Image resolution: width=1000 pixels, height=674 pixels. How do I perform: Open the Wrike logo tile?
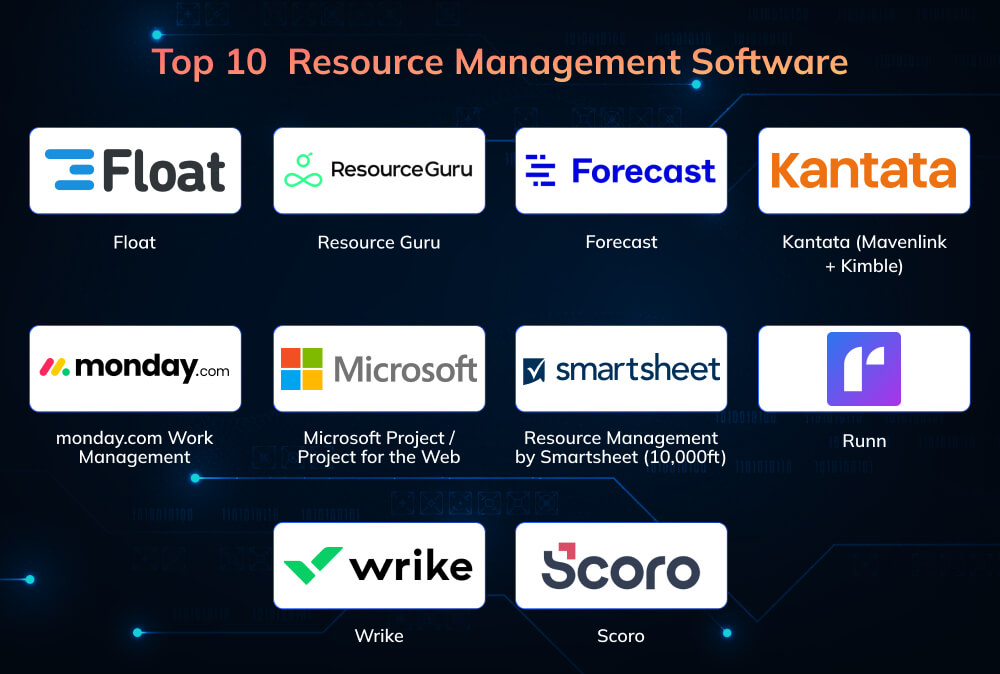point(379,566)
